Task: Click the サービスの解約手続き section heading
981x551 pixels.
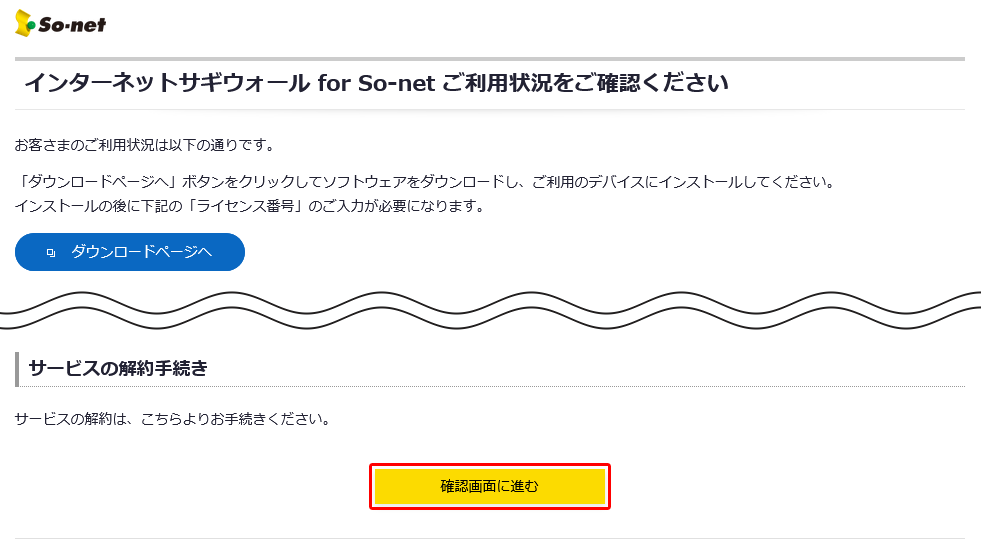Action: click(x=118, y=368)
